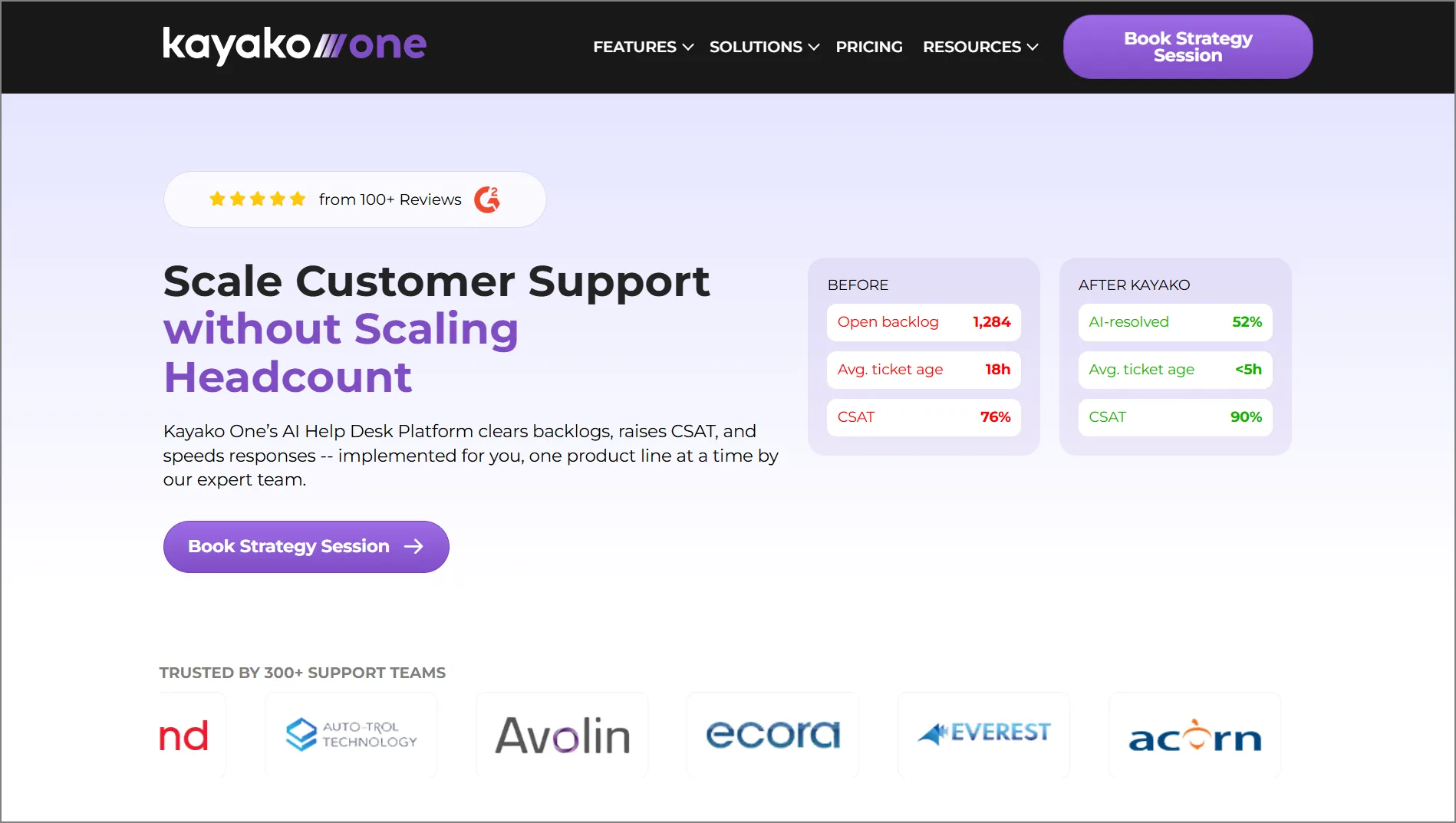
Task: Click the CSAT 90% stat row
Action: pos(1174,417)
